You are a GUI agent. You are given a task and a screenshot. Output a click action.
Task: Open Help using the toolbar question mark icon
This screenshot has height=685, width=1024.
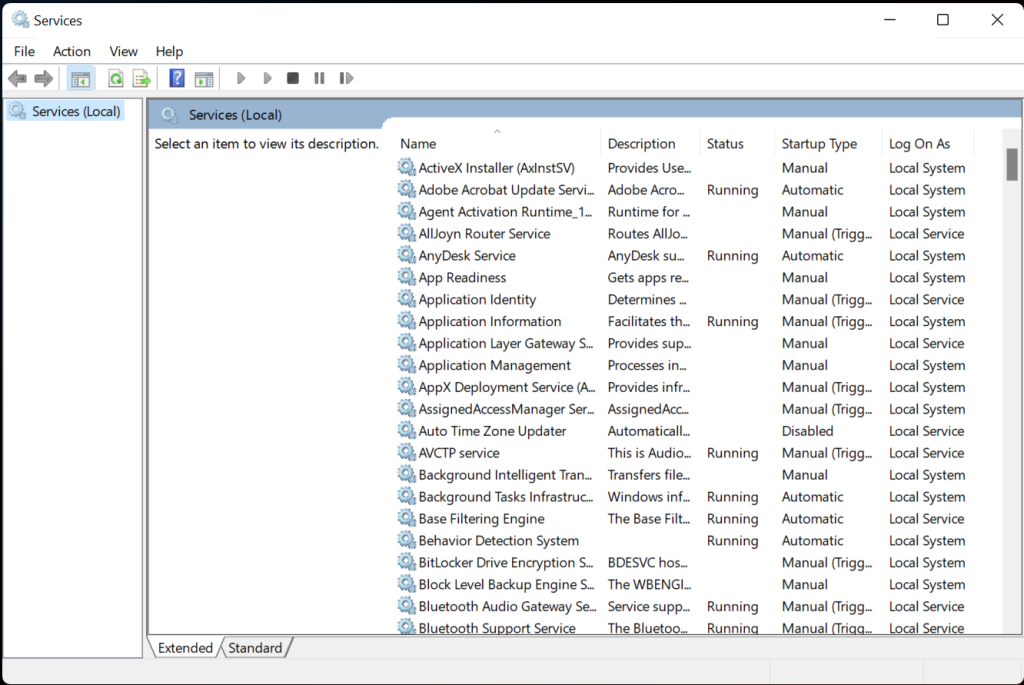[176, 78]
